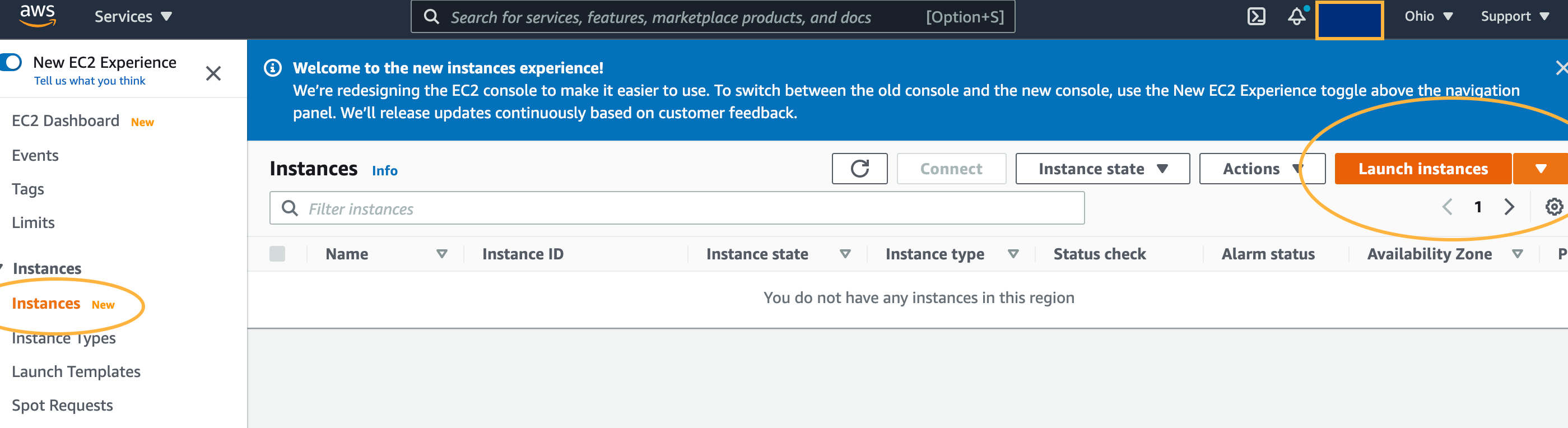This screenshot has width=1568, height=428.
Task: Sort by Instance state column arrow
Action: pos(845,254)
